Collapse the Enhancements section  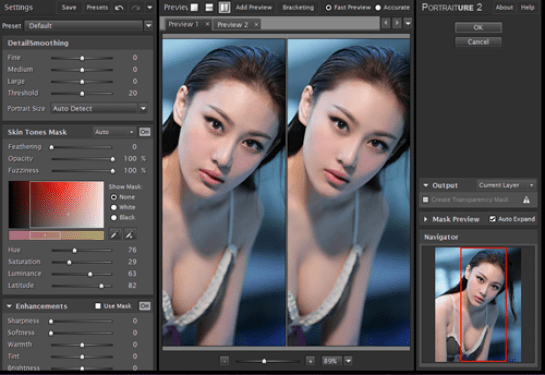9,306
